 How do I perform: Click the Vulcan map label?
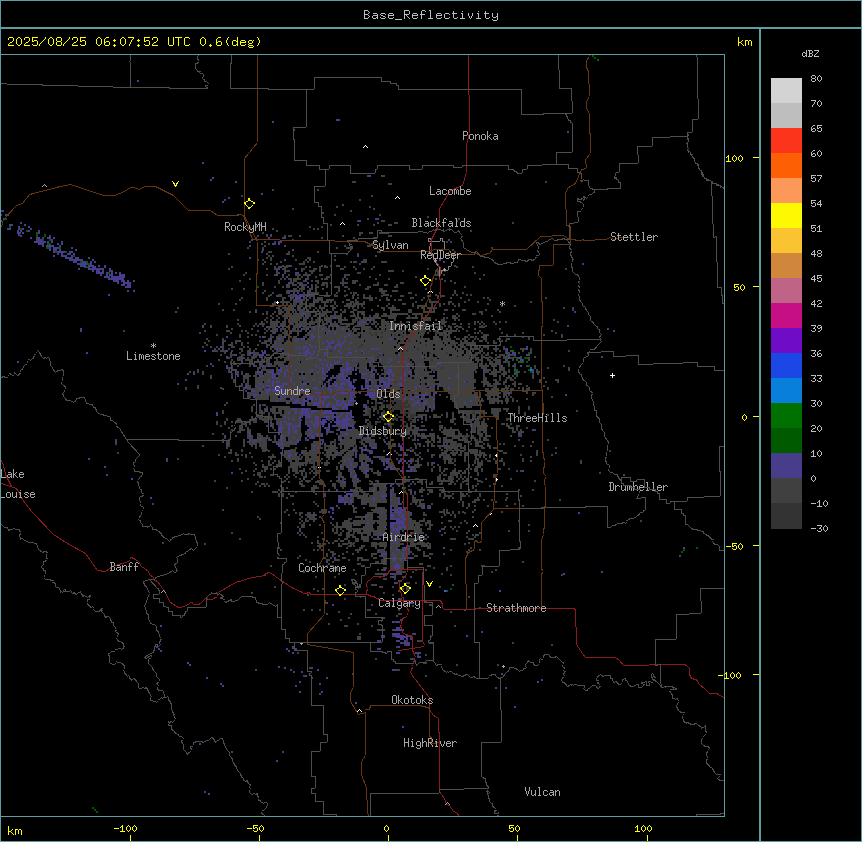tap(542, 792)
